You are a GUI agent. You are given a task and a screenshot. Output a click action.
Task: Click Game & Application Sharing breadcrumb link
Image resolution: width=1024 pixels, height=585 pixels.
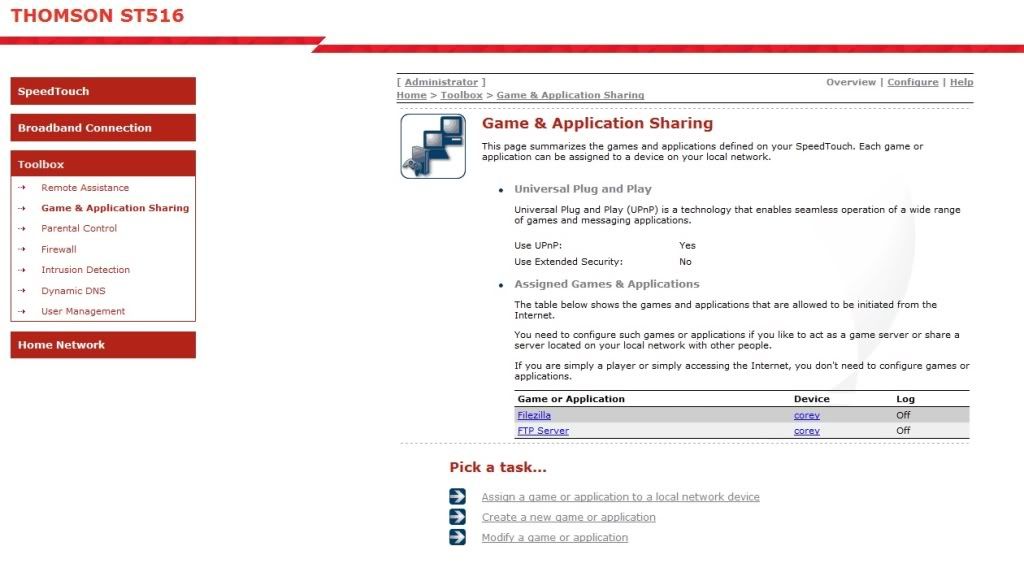click(x=570, y=95)
